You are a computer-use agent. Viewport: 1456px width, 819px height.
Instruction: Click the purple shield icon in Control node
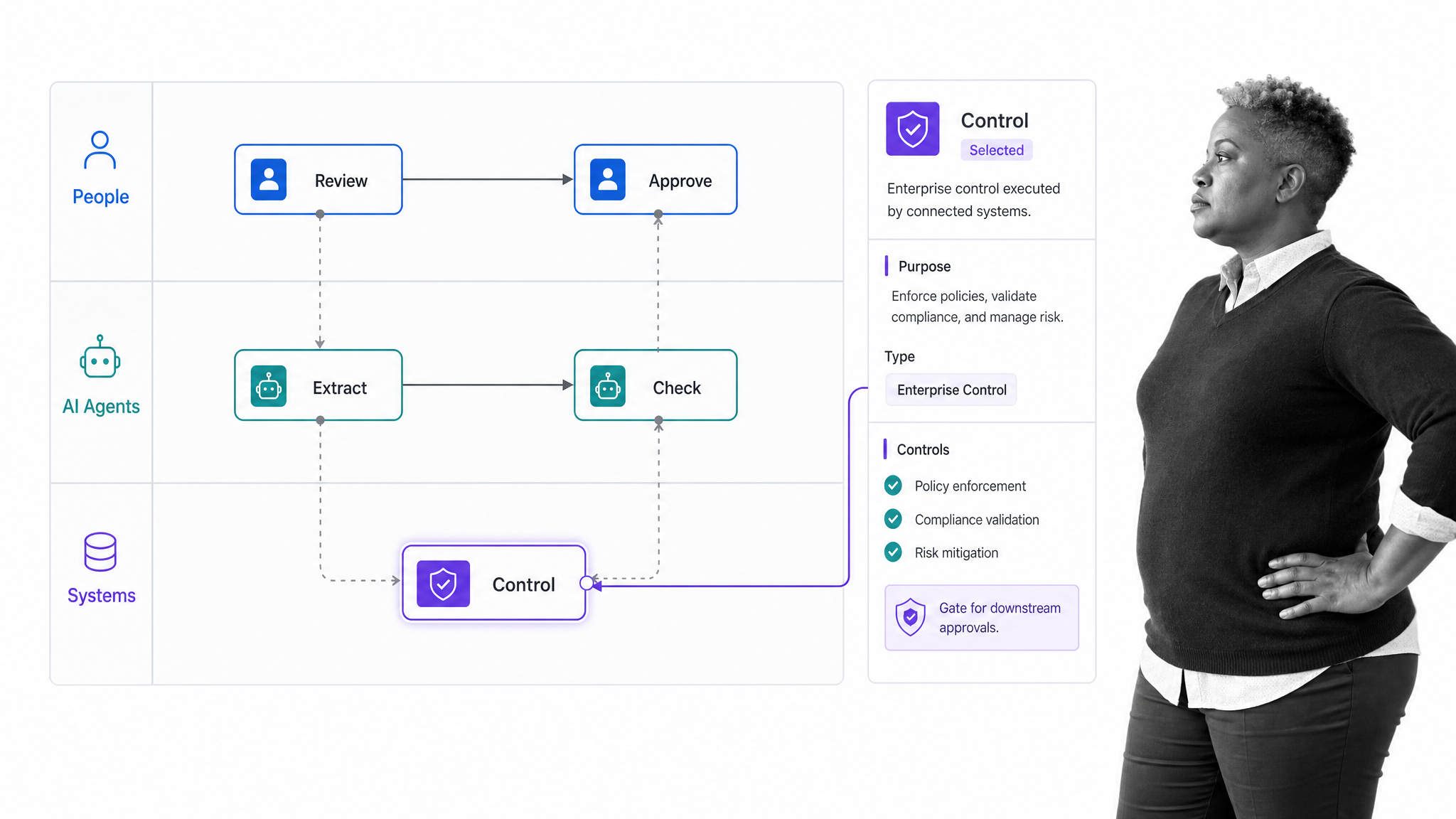pos(443,584)
